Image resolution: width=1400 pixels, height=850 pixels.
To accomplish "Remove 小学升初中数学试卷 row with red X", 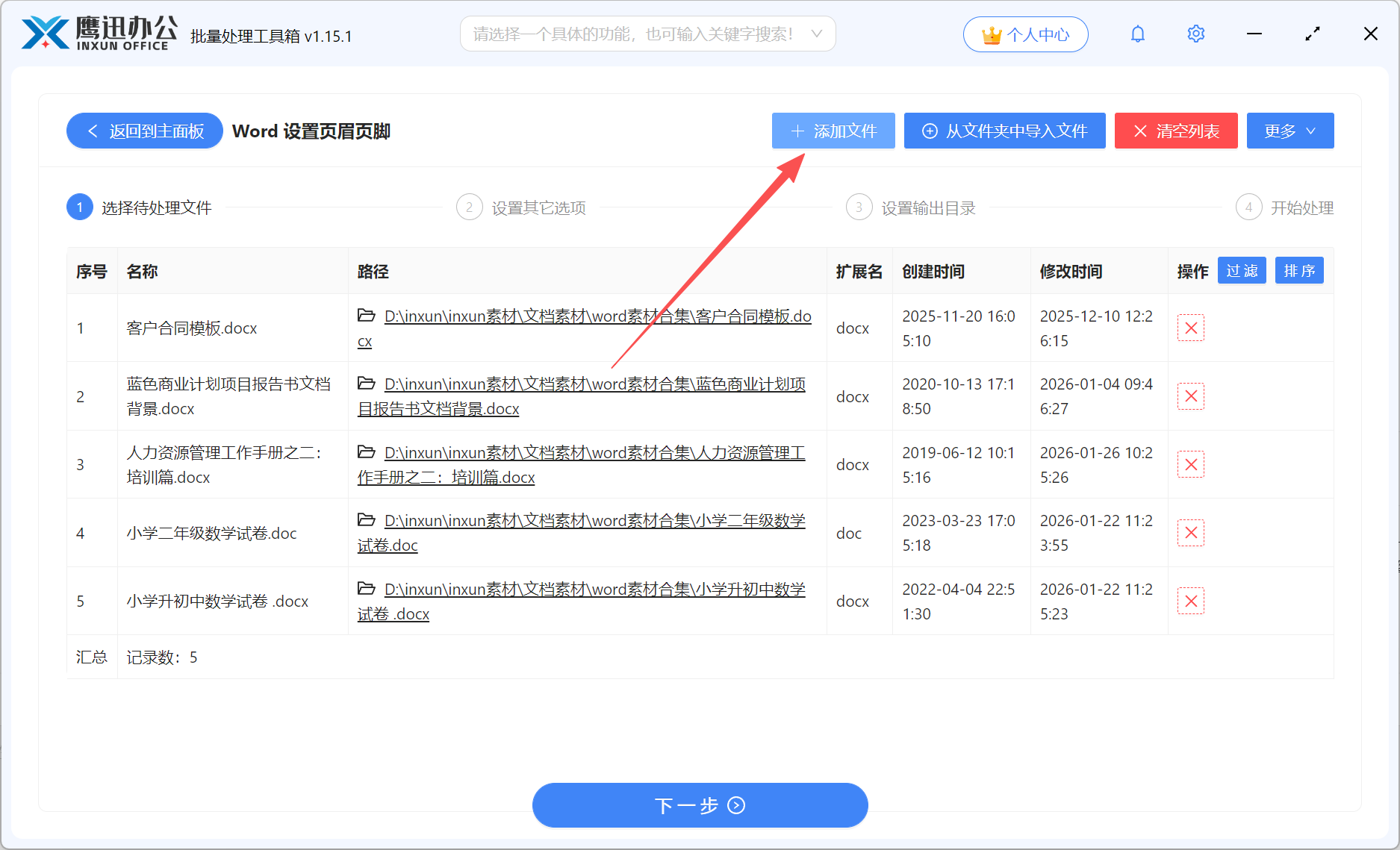I will coord(1191,601).
